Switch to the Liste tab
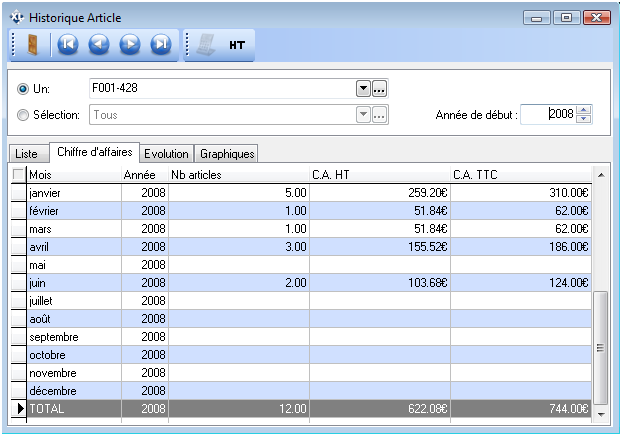622x436 pixels. tap(27, 154)
